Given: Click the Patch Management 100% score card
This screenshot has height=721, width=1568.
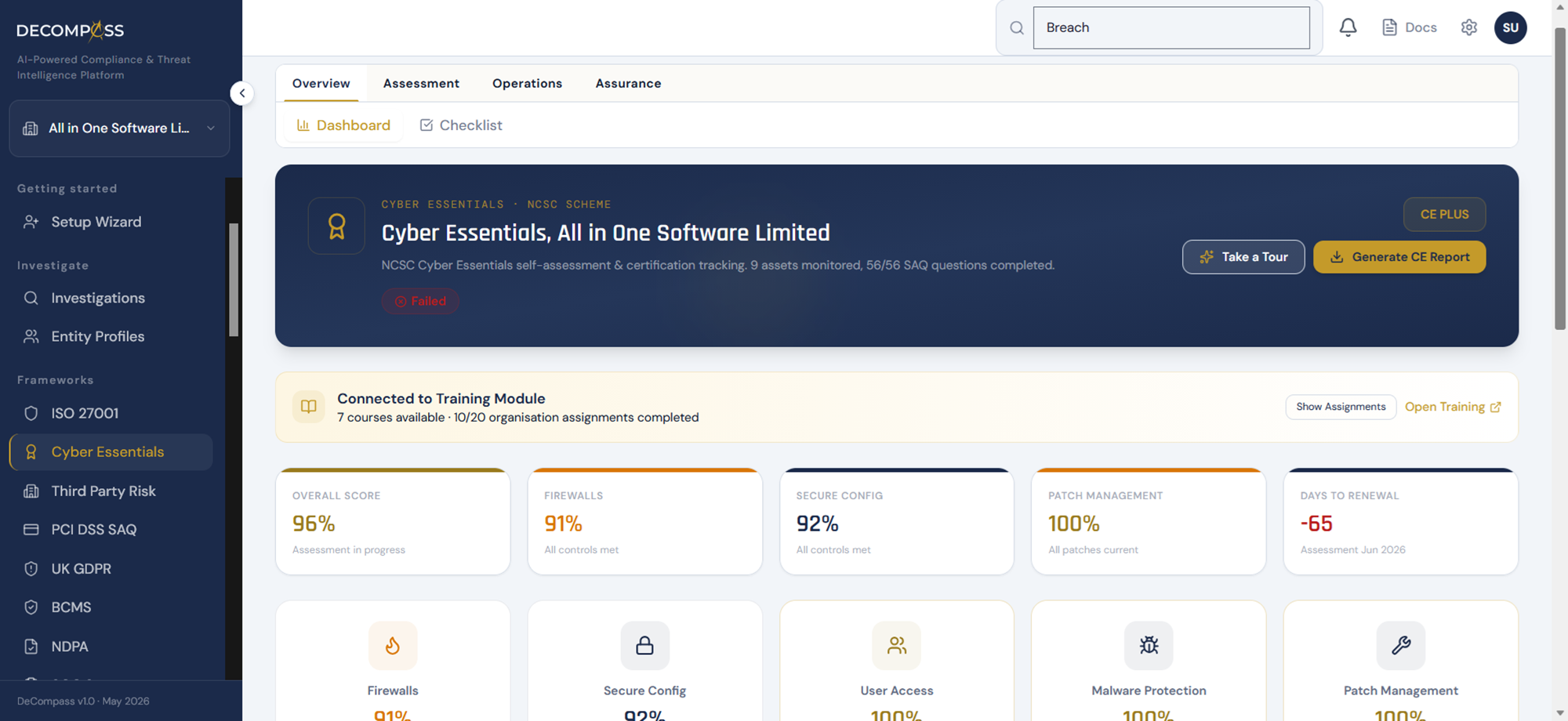Looking at the screenshot, I should (x=1149, y=521).
